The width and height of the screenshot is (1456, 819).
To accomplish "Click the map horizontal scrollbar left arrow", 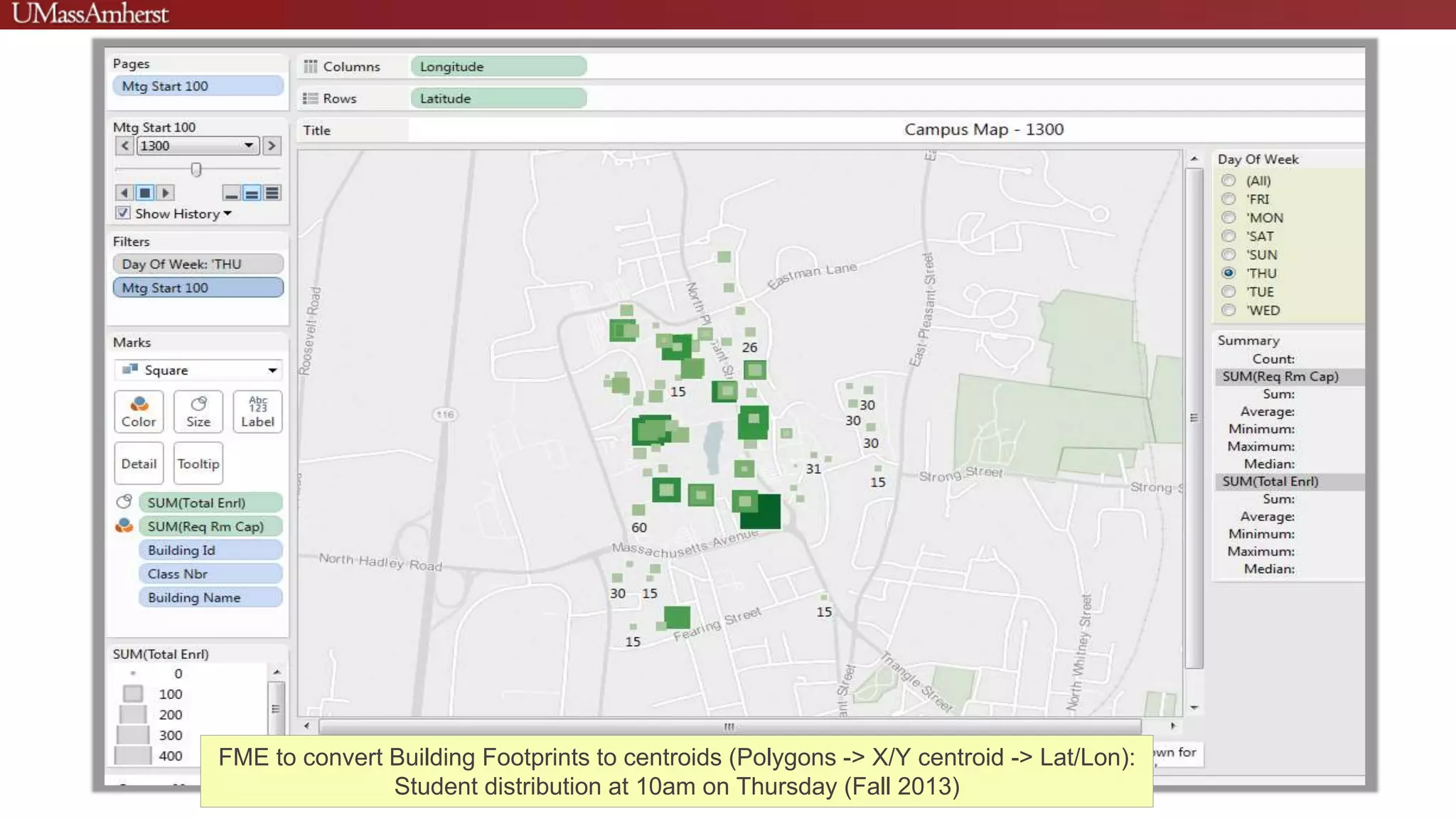I will tap(306, 726).
